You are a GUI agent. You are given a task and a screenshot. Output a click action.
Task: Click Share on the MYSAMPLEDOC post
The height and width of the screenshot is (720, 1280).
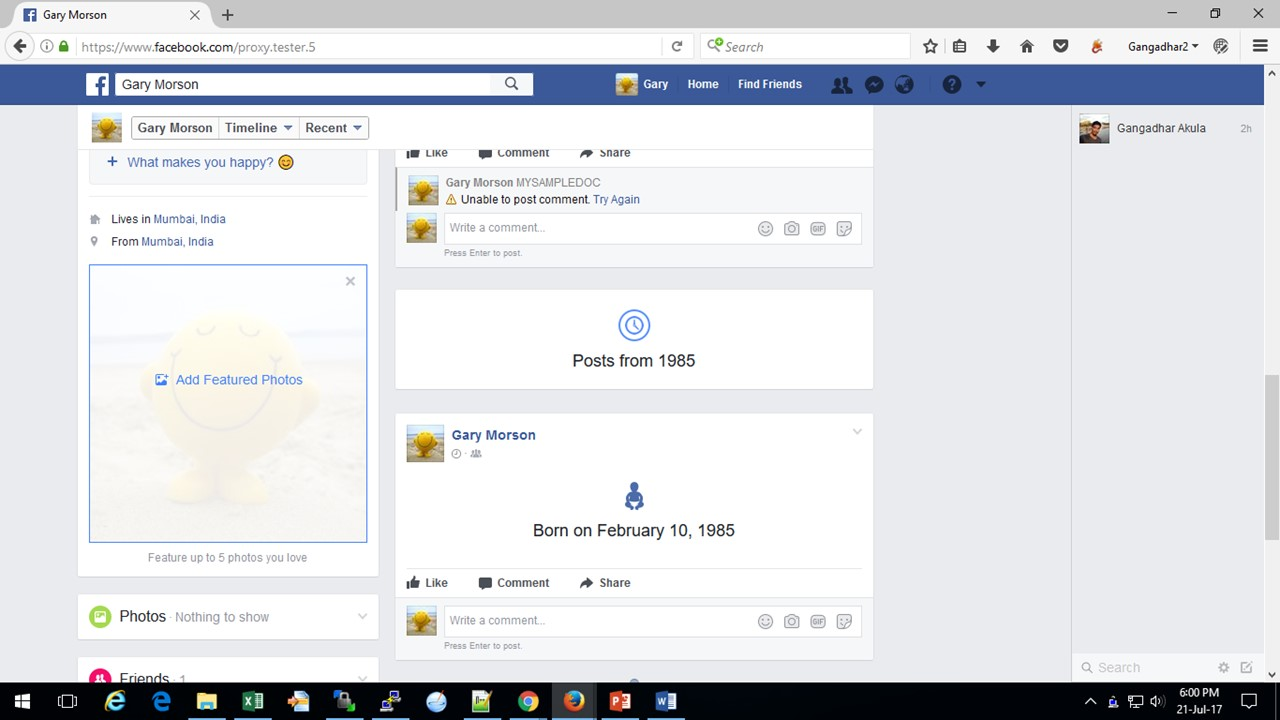pyautogui.click(x=605, y=153)
